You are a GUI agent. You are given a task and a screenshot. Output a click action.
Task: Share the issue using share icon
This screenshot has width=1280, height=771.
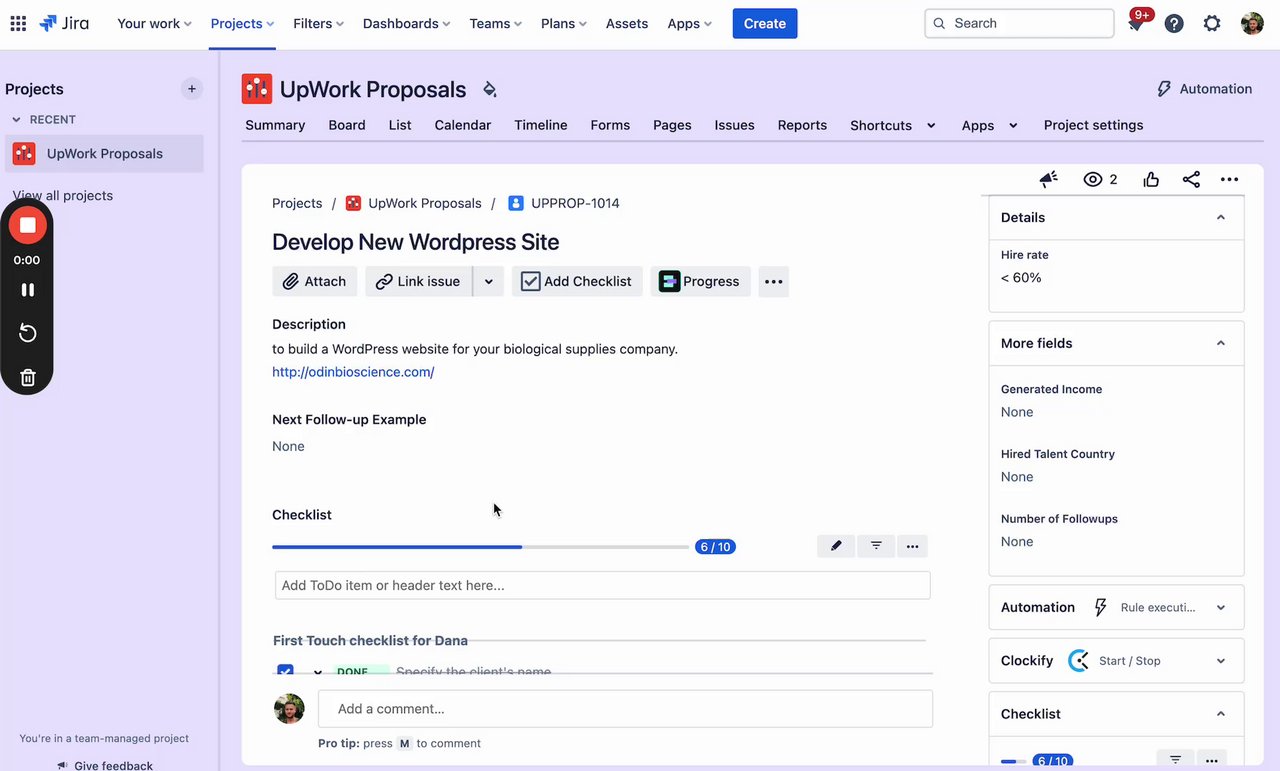1191,180
